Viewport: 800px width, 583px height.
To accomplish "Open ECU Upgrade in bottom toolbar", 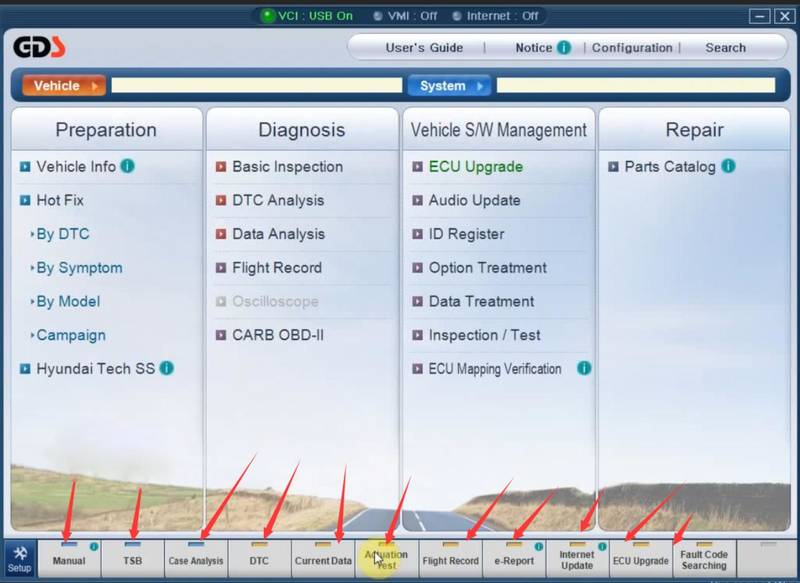I will coord(641,559).
